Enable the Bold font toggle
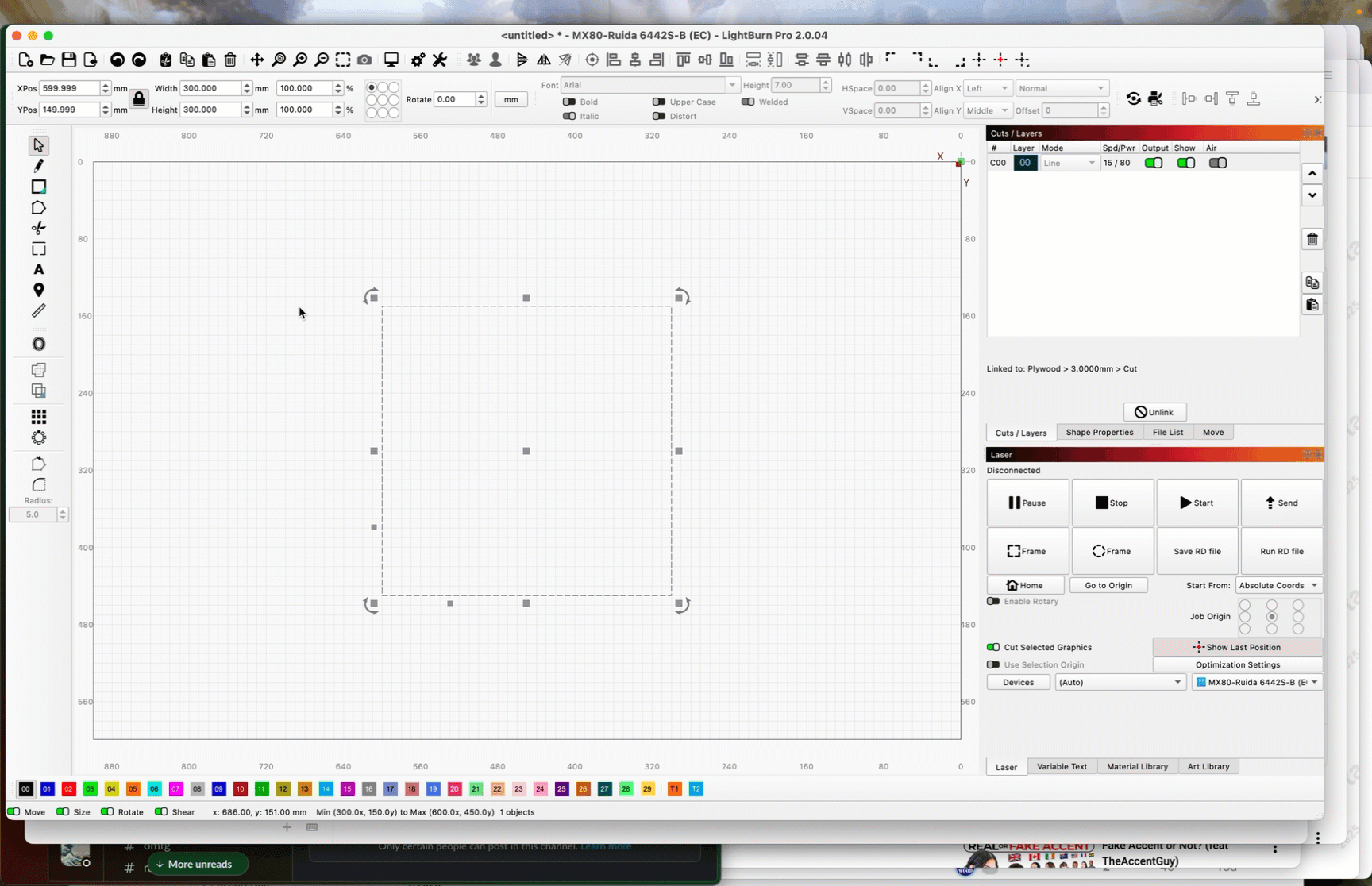The width and height of the screenshot is (1372, 886). pos(569,102)
